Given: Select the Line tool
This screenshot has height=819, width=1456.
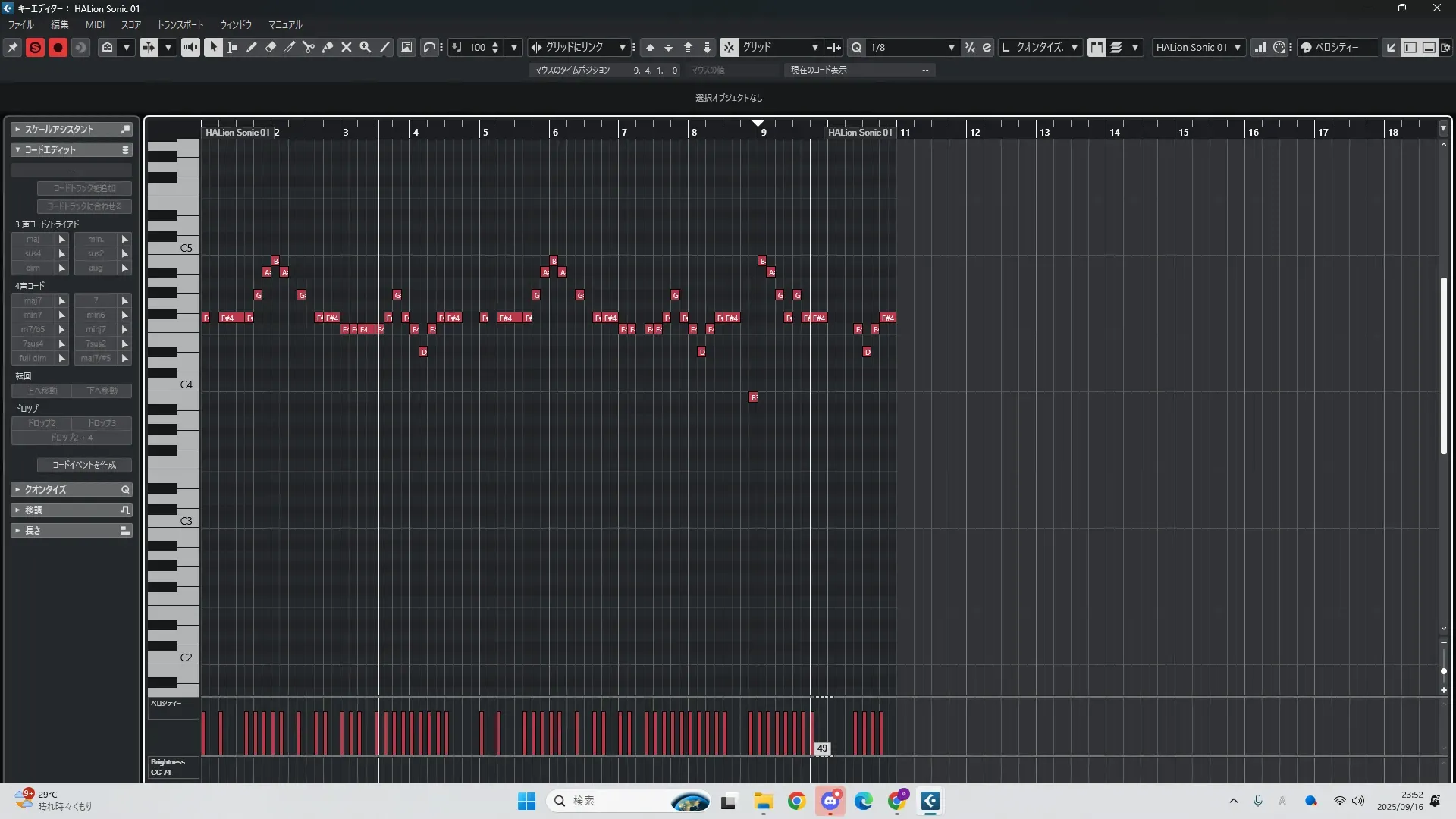Looking at the screenshot, I should [x=384, y=47].
